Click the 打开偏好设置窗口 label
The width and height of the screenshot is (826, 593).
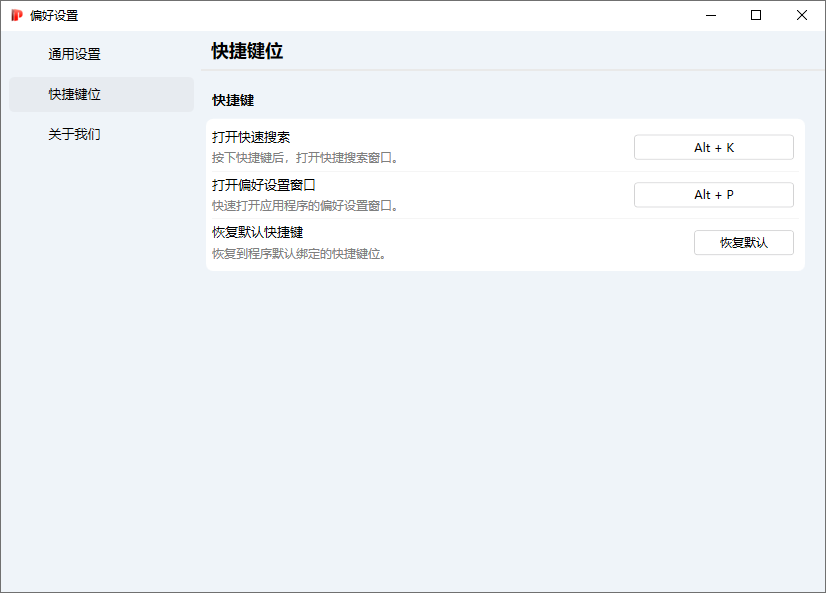263,185
